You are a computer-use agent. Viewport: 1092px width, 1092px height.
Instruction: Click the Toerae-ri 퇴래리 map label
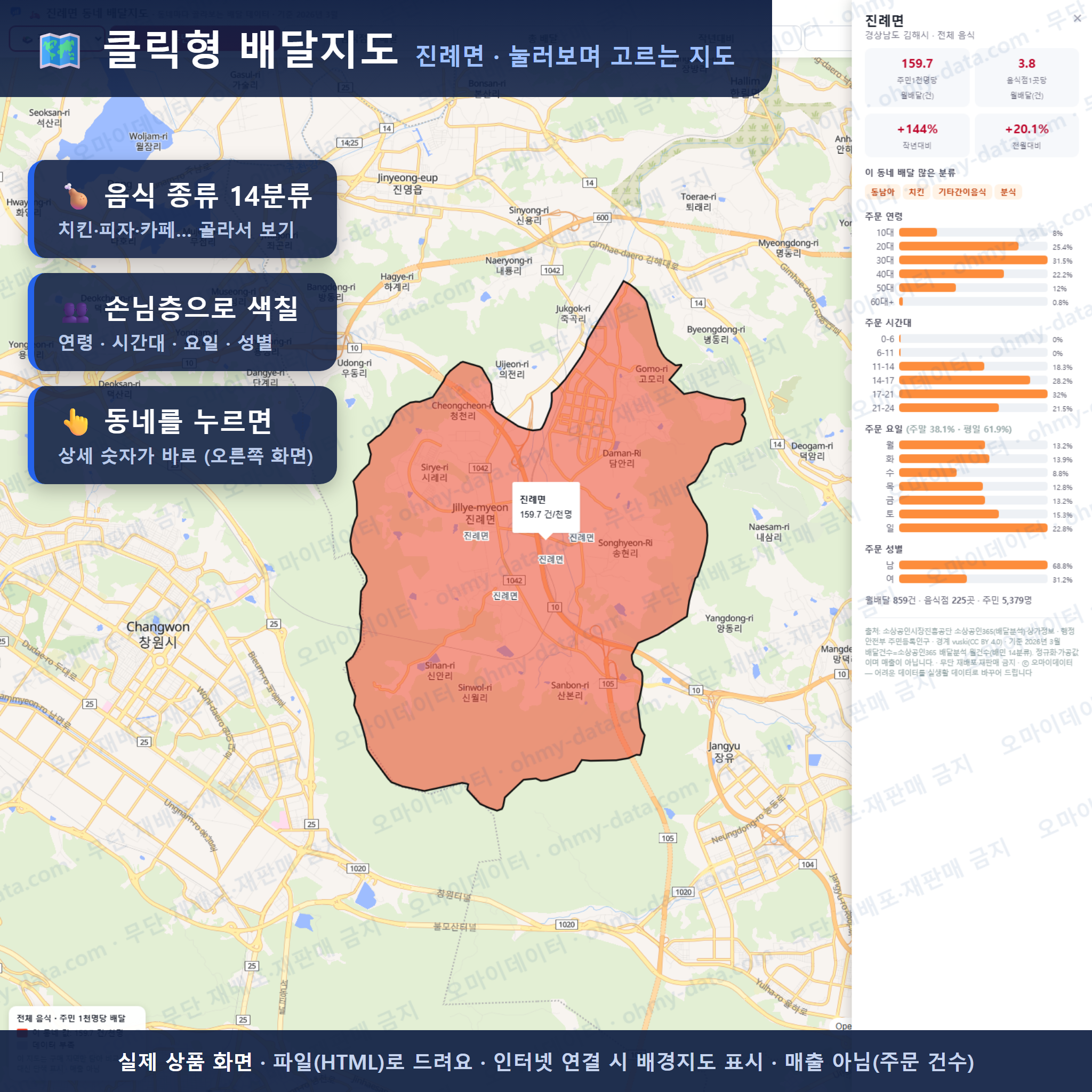[698, 202]
